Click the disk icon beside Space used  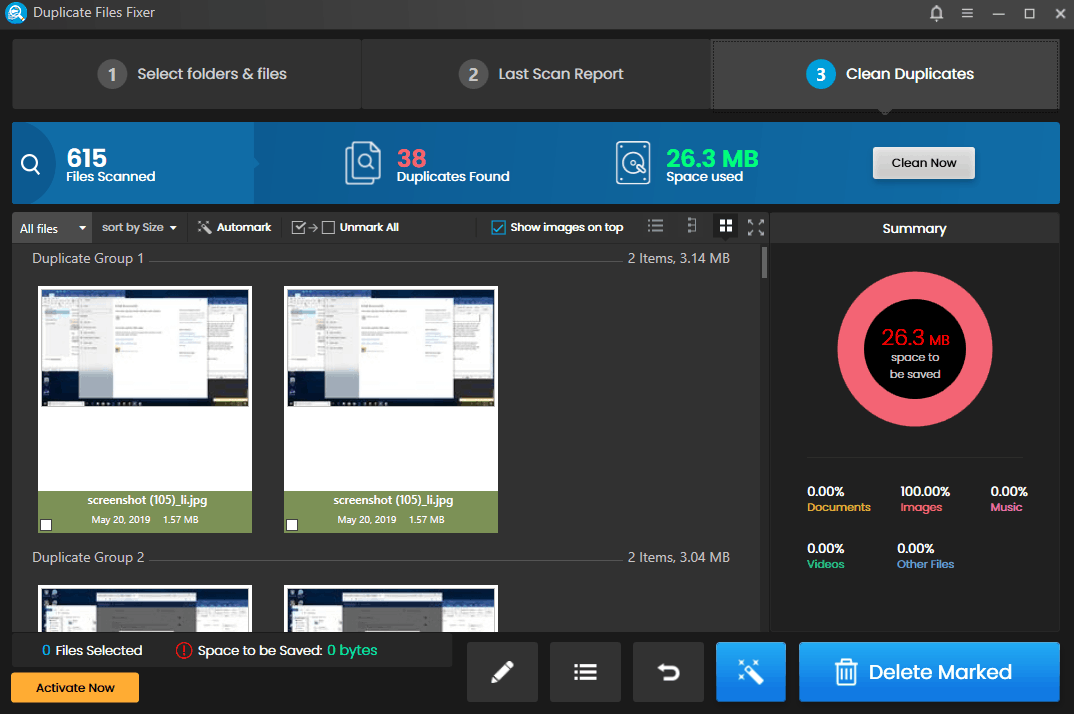633,163
